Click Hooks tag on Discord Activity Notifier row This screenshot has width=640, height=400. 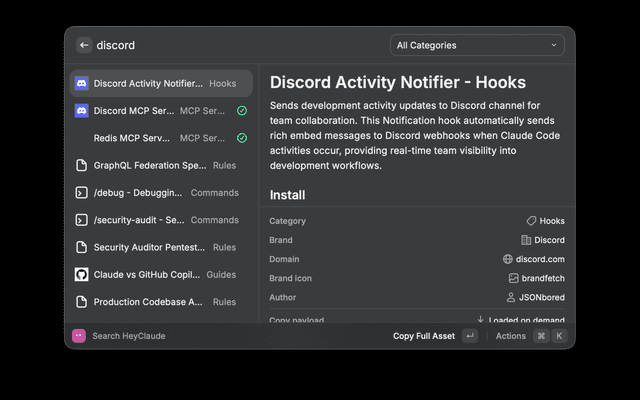click(222, 83)
